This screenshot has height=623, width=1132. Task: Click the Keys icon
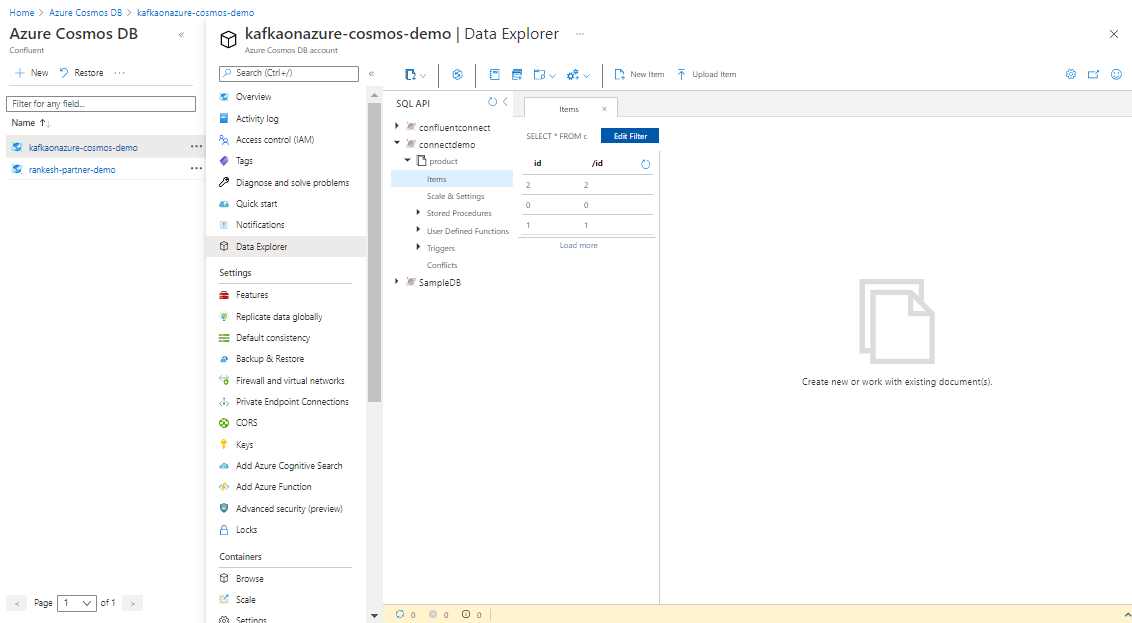coord(224,444)
